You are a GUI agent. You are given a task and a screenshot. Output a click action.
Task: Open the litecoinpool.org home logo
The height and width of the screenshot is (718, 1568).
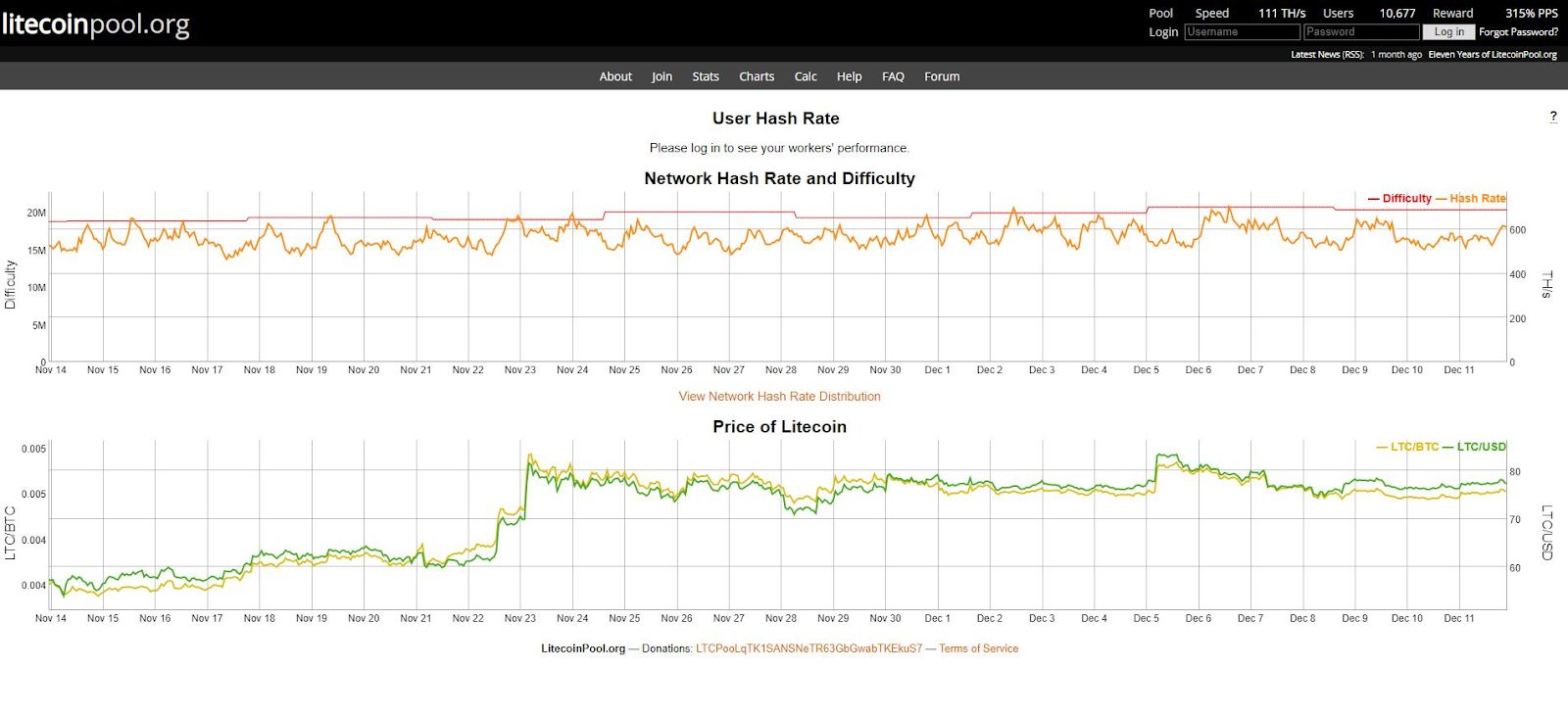click(96, 24)
